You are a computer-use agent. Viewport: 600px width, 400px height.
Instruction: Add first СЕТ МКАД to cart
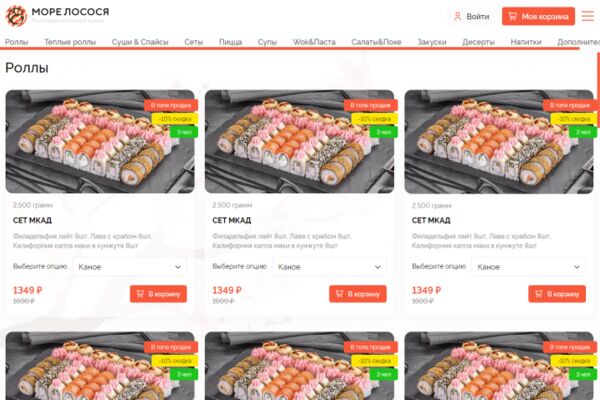158,294
